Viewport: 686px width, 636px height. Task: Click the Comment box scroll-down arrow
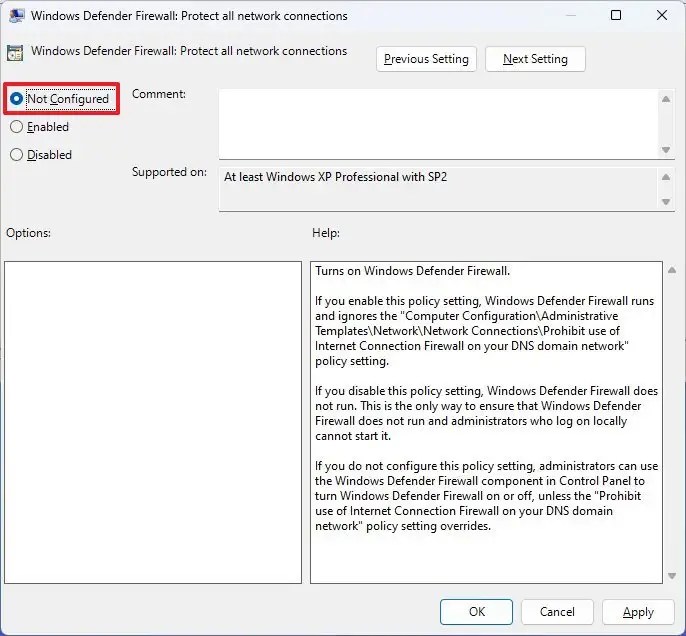(666, 150)
